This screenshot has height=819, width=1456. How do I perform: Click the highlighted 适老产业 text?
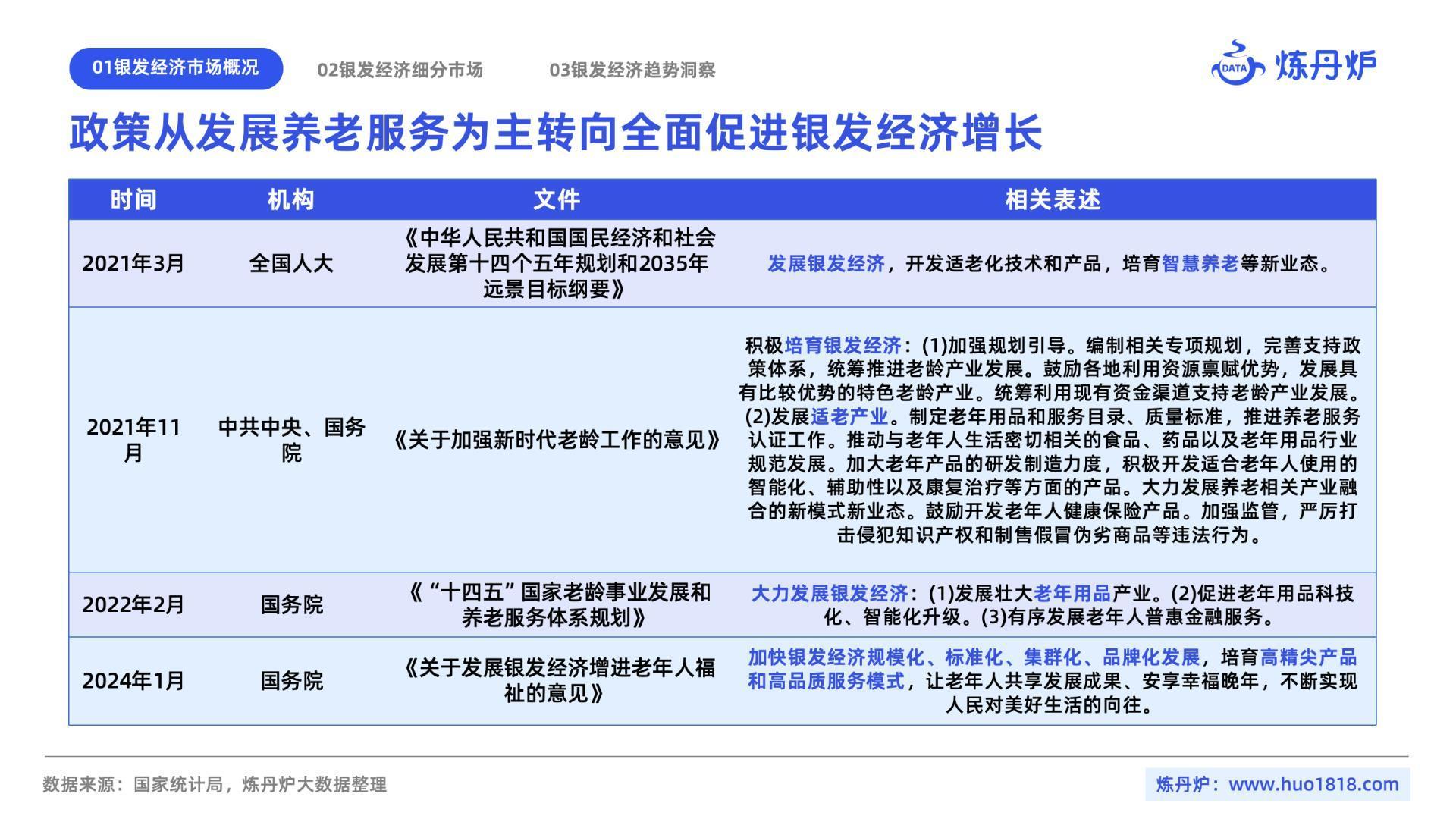tap(849, 416)
